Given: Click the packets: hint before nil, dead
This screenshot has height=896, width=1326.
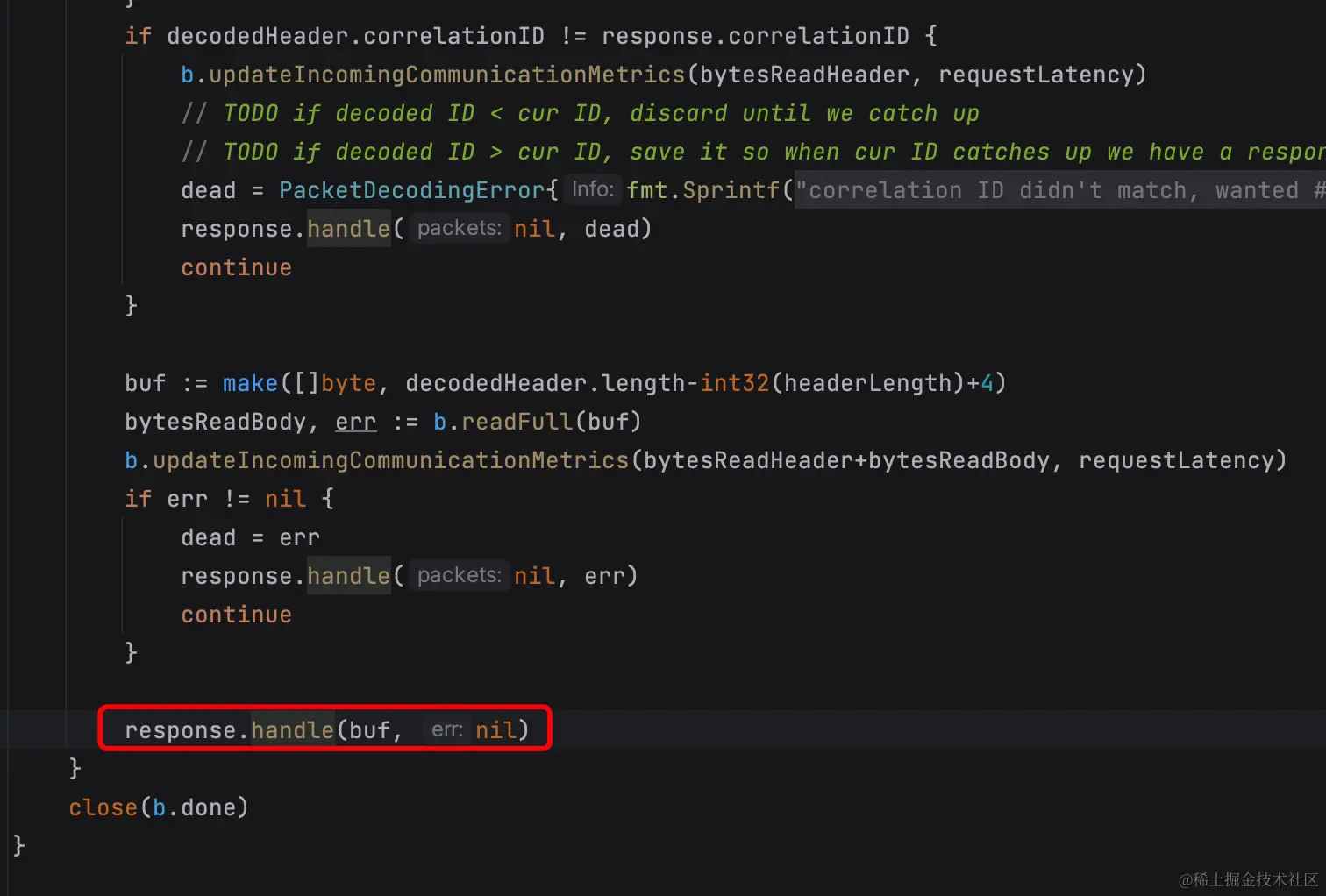Looking at the screenshot, I should pos(459,228).
